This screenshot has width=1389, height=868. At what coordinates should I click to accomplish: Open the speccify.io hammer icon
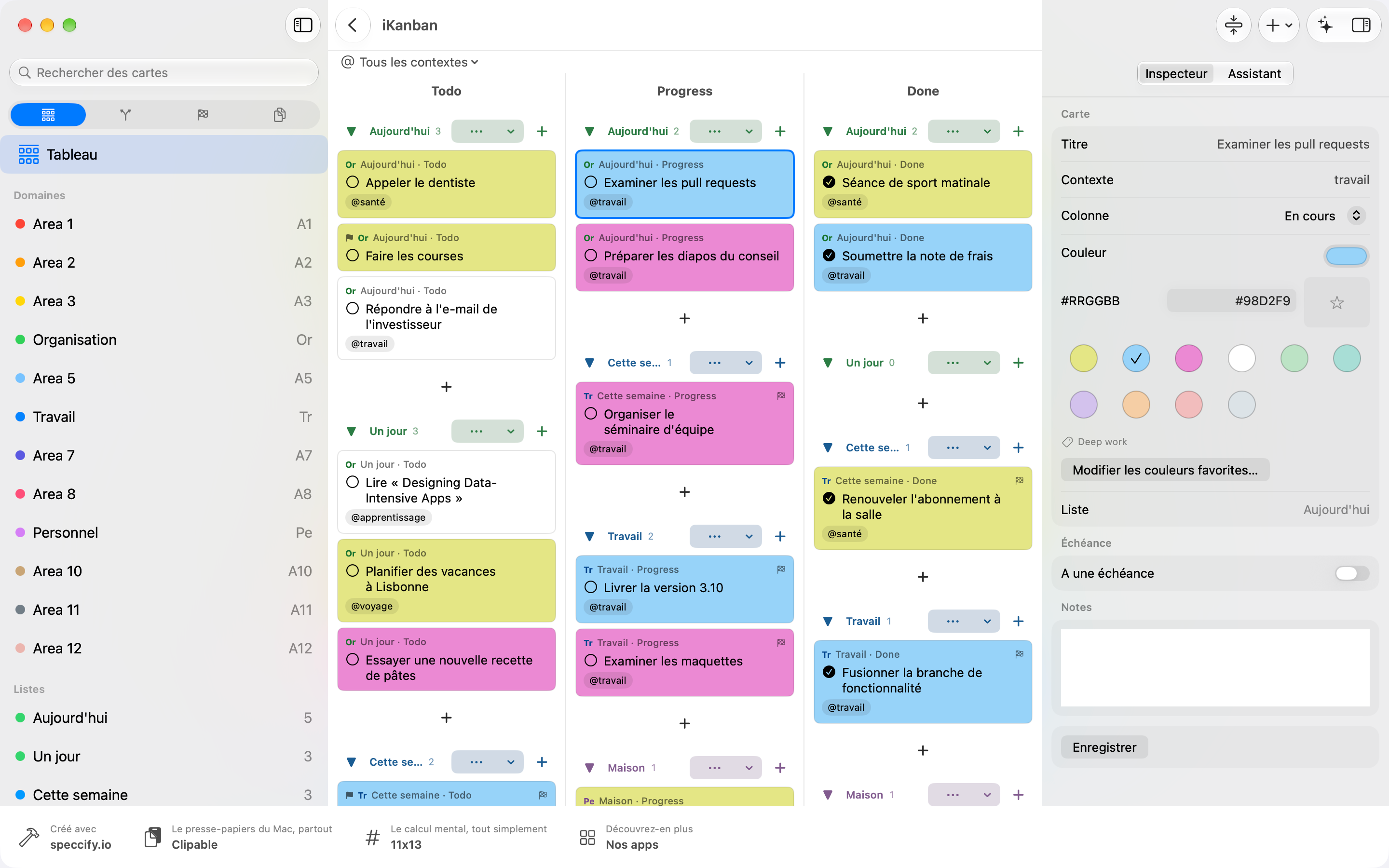29,837
